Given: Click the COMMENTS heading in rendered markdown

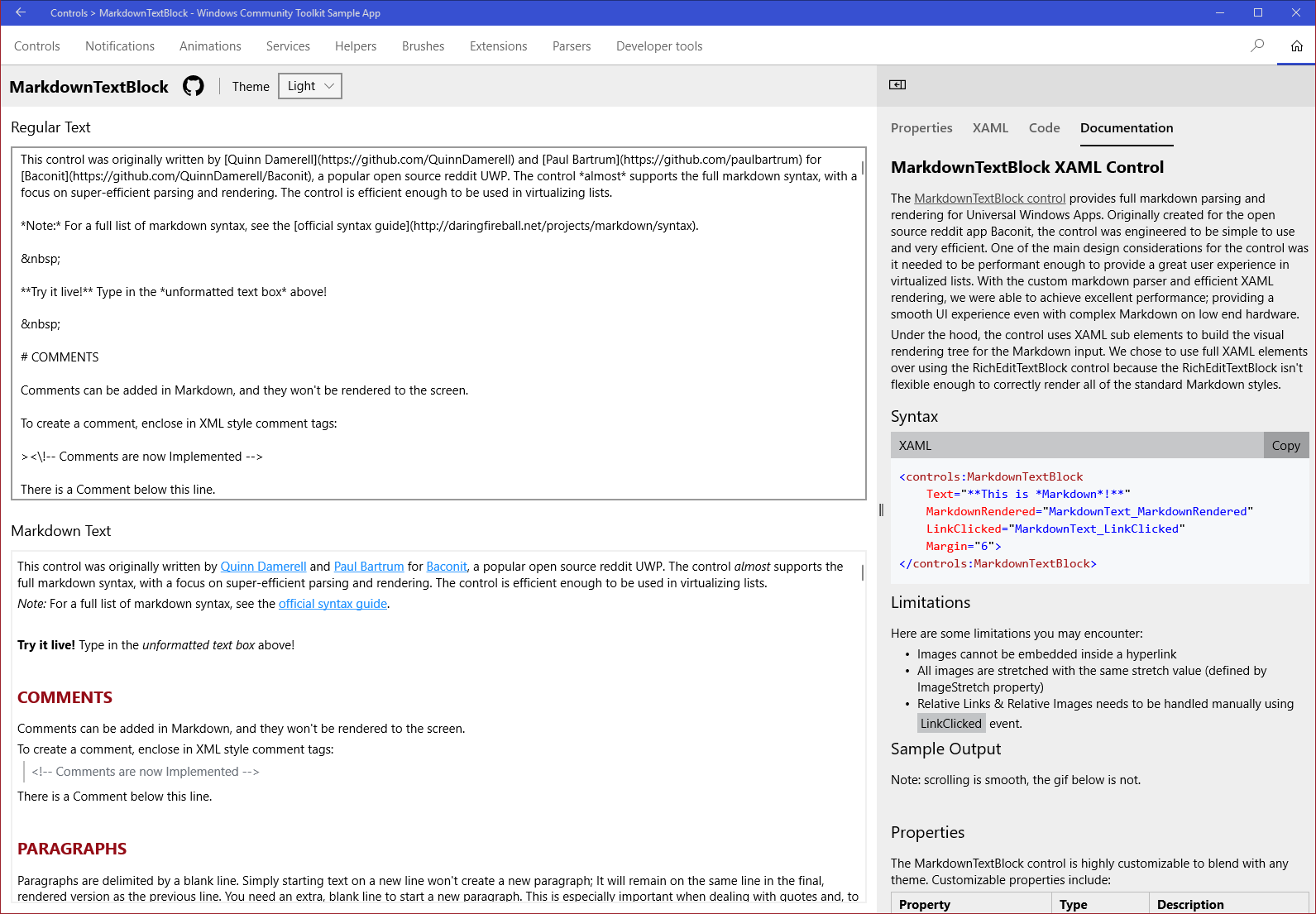Looking at the screenshot, I should (x=65, y=697).
